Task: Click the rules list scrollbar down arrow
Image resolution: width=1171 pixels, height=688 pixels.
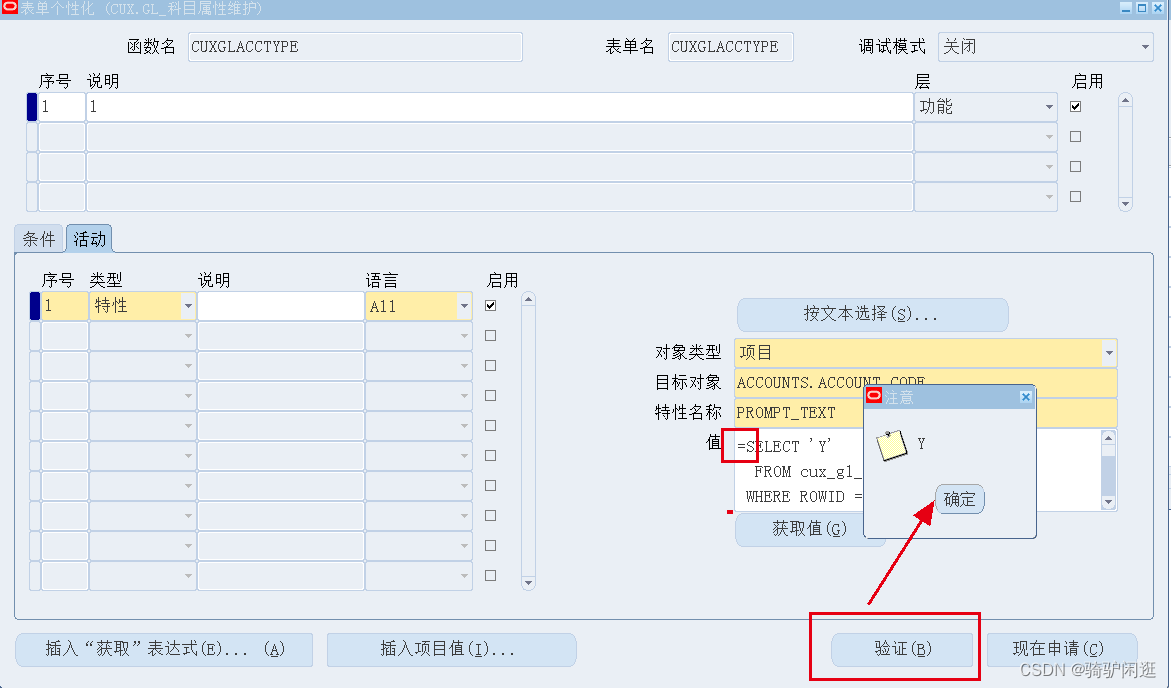Action: click(1125, 204)
